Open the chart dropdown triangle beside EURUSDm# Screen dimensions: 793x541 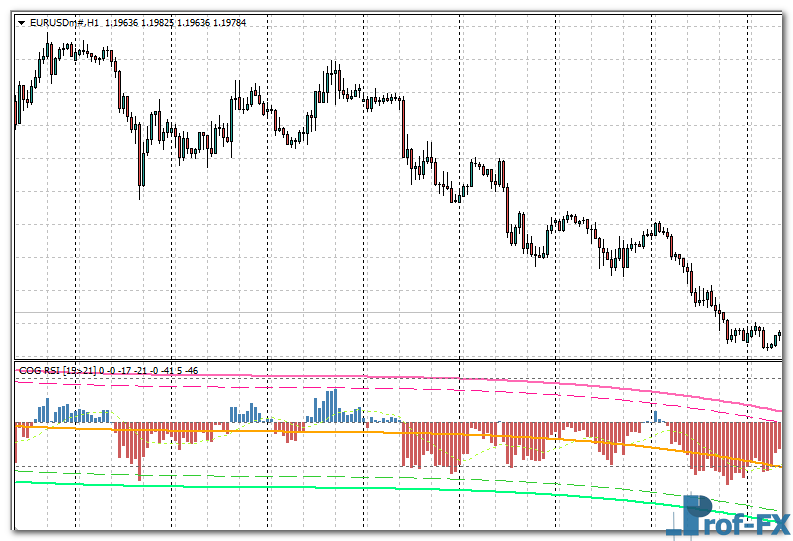[22, 22]
